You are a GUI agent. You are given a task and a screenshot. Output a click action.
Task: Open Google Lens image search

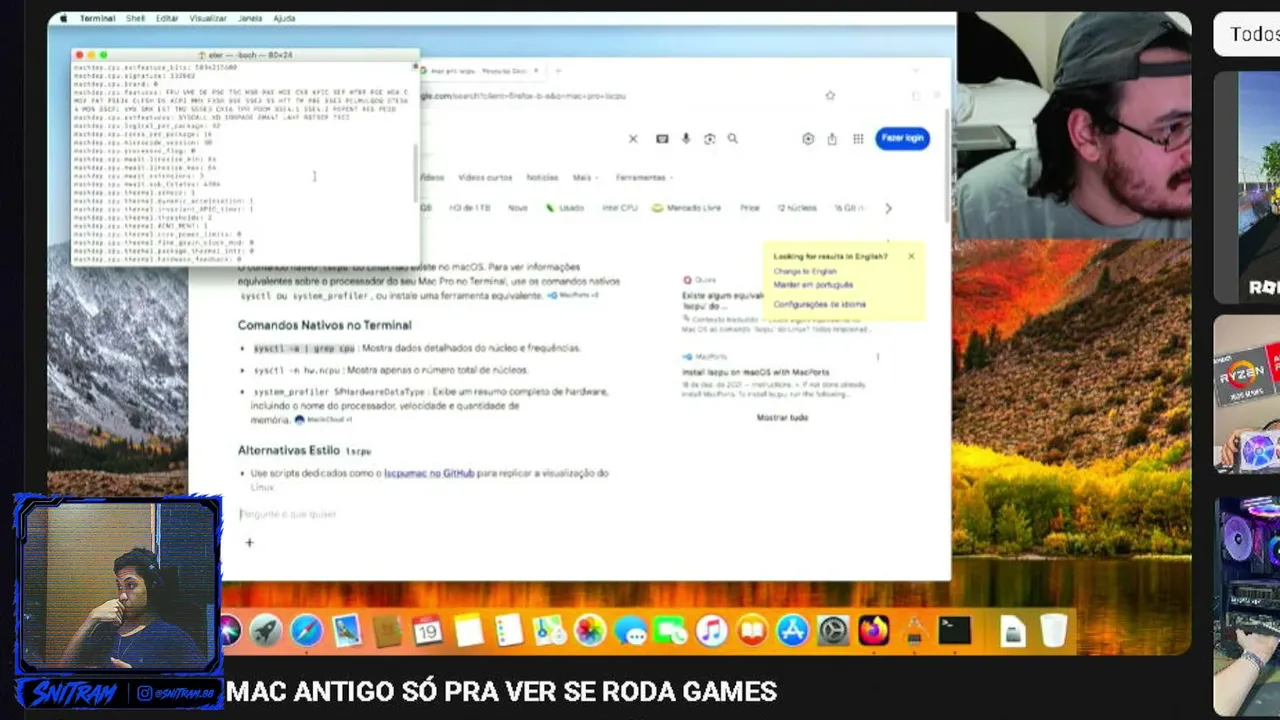click(710, 139)
